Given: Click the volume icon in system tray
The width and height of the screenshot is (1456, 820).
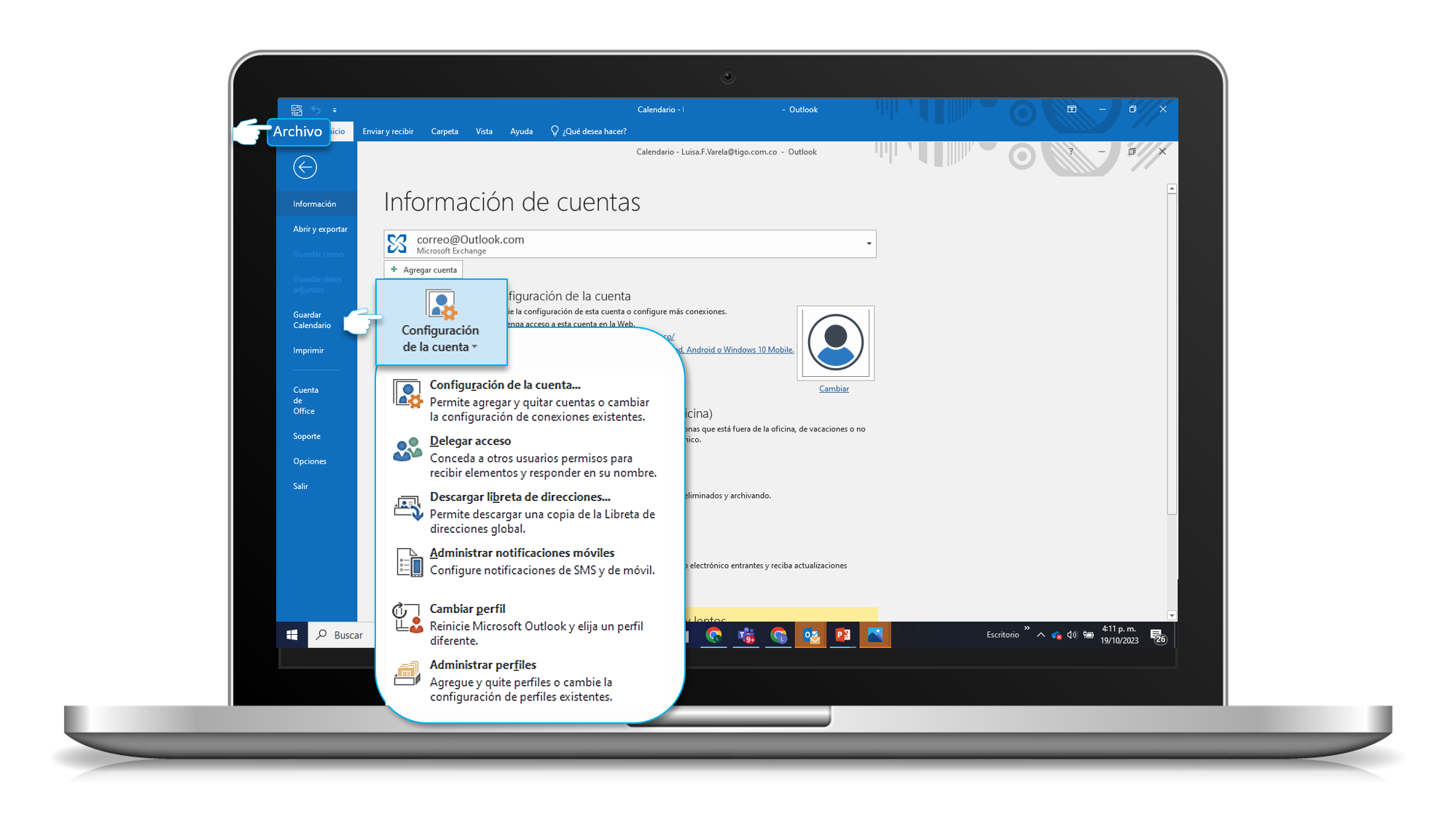Looking at the screenshot, I should click(1072, 635).
